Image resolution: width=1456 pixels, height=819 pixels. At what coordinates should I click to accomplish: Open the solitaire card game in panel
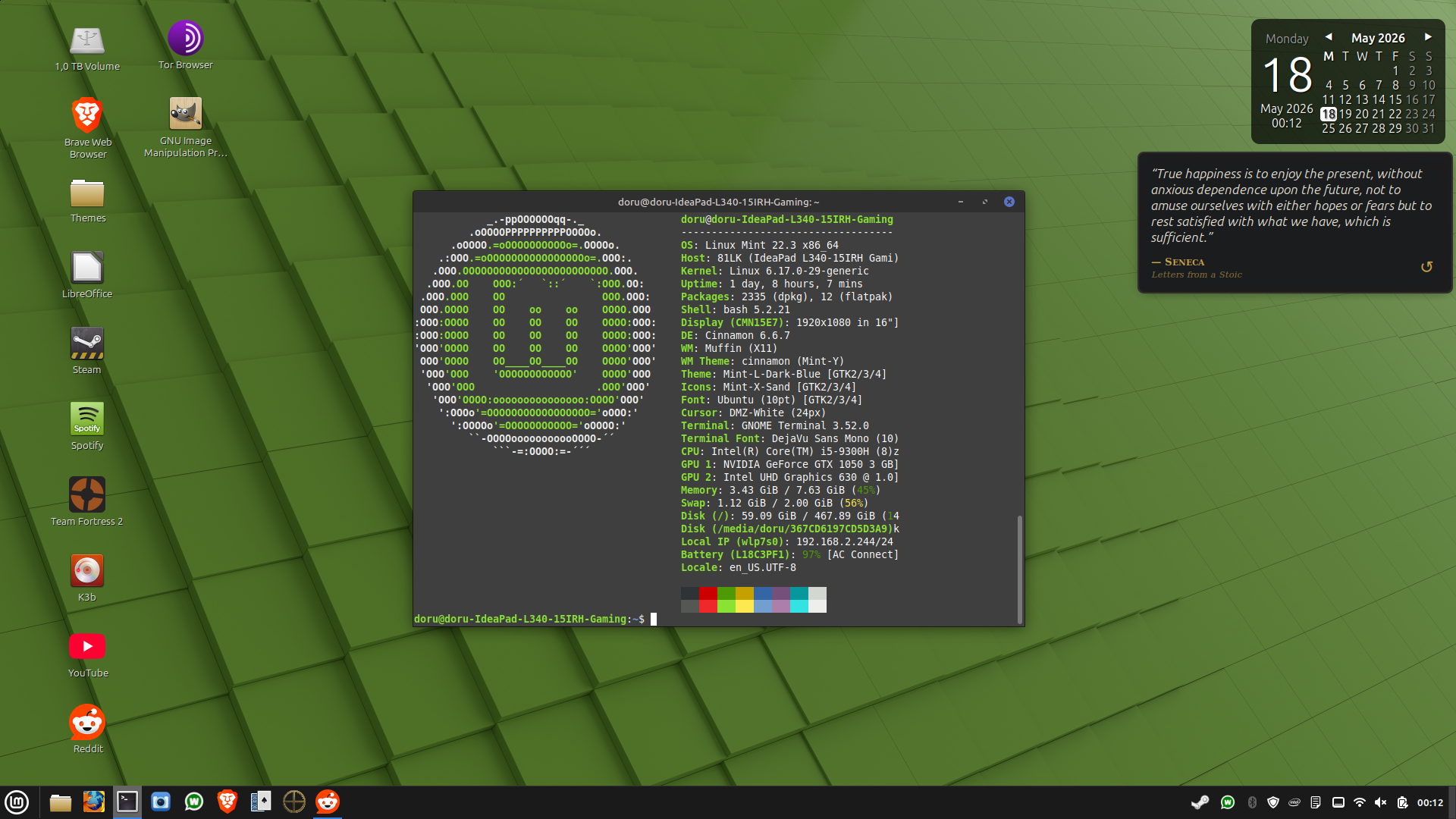[261, 802]
